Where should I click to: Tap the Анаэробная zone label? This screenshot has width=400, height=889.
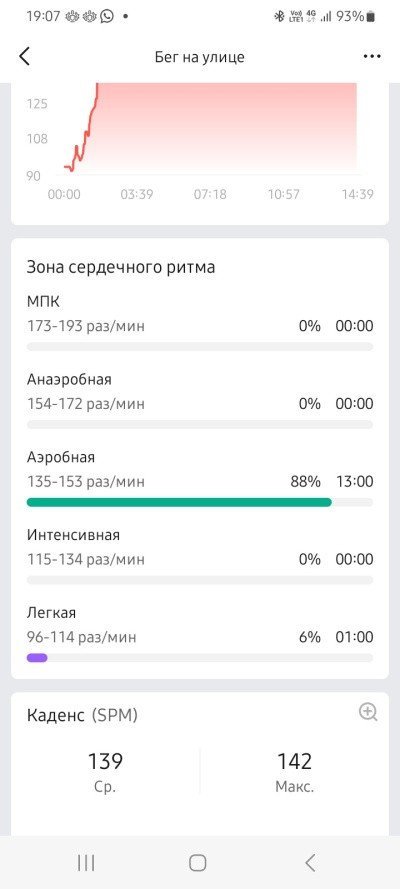(x=69, y=379)
